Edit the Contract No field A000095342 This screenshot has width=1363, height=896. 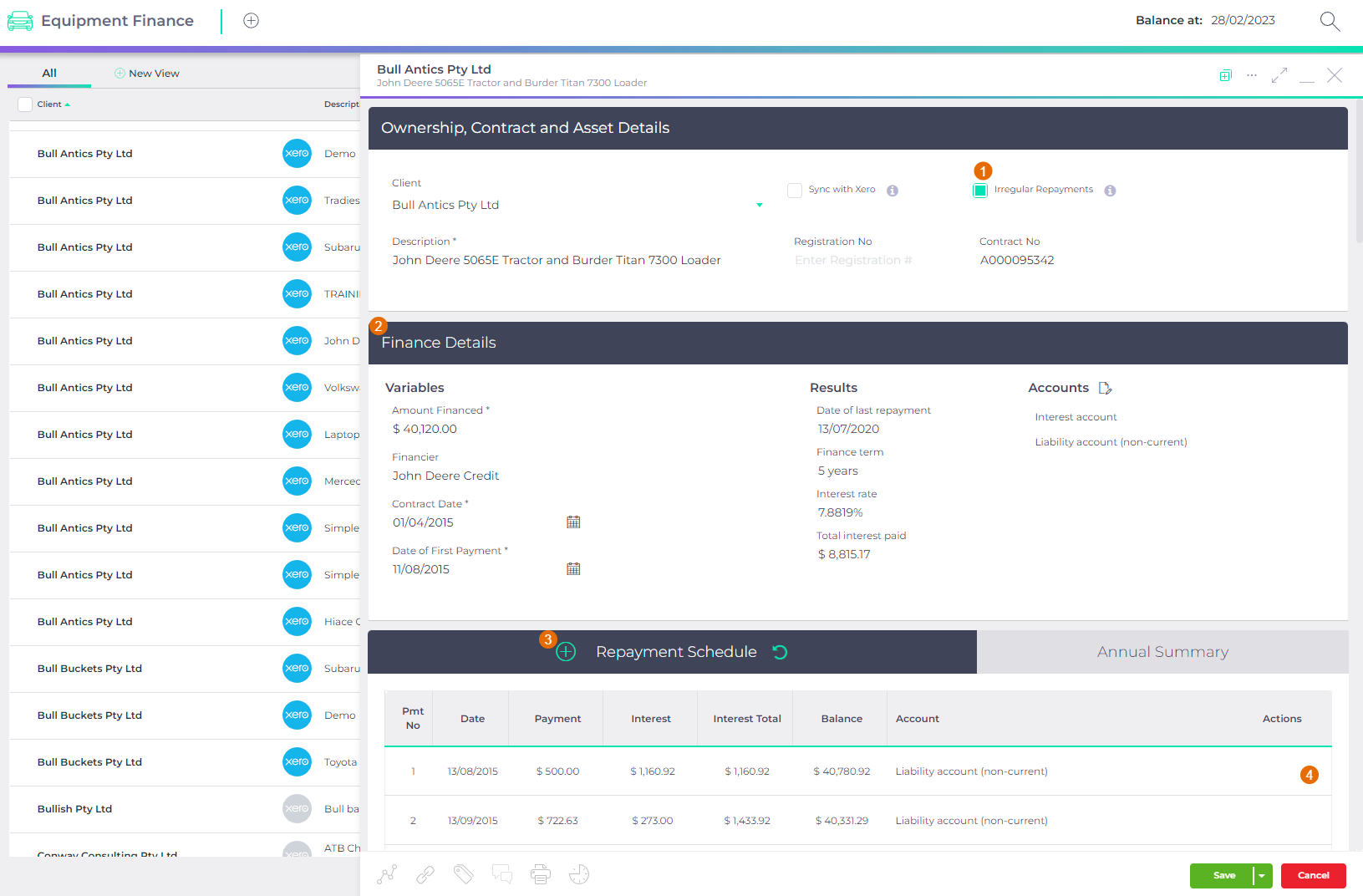pos(1017,261)
